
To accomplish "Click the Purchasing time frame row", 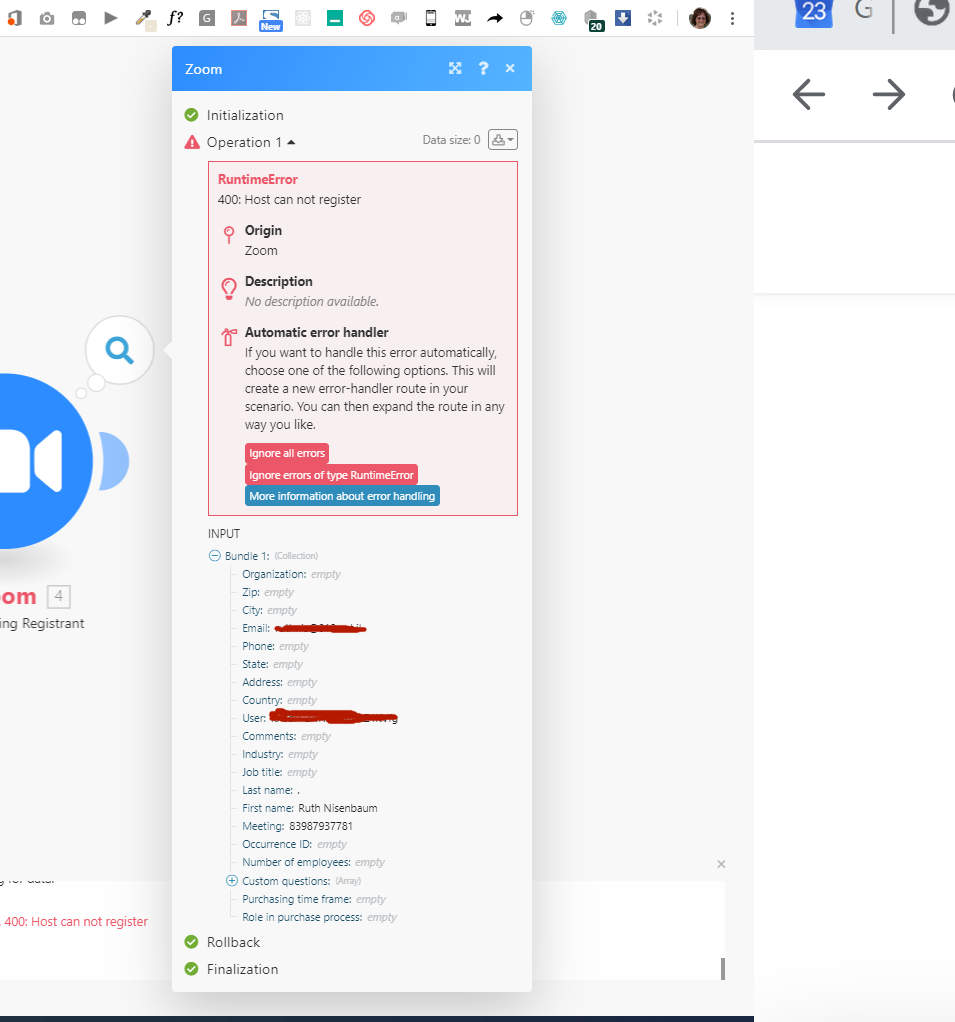I will click(314, 899).
